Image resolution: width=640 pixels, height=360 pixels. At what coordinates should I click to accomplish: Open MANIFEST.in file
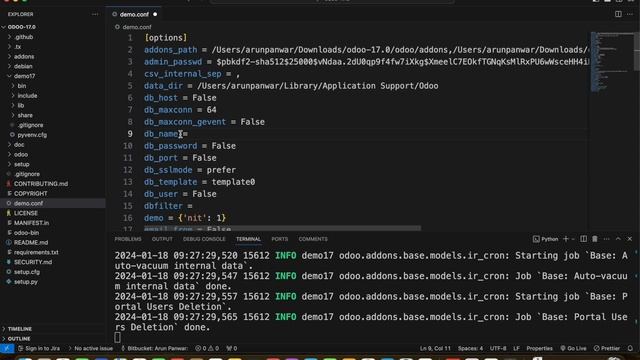coord(31,223)
